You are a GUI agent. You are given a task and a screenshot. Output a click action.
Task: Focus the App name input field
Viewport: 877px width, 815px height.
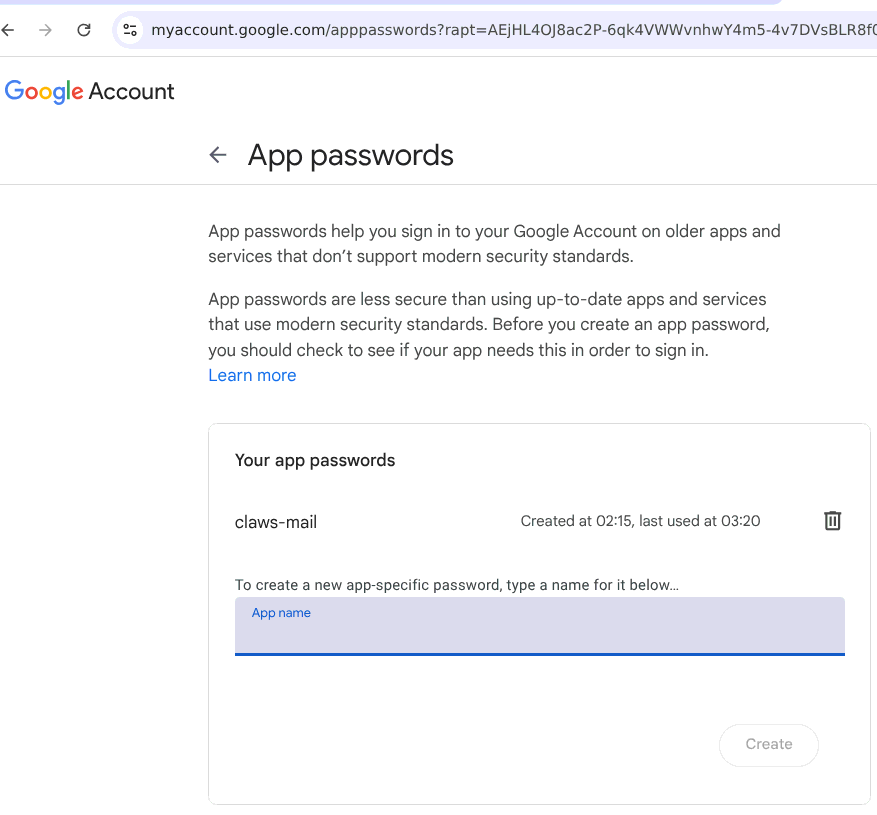(540, 626)
